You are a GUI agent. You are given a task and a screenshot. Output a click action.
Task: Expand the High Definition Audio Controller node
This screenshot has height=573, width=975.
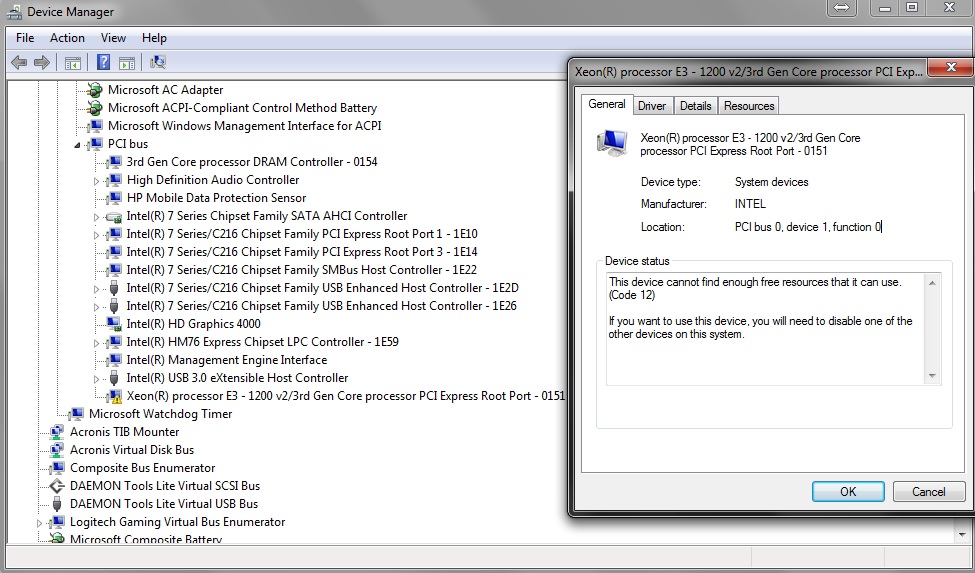tap(96, 181)
